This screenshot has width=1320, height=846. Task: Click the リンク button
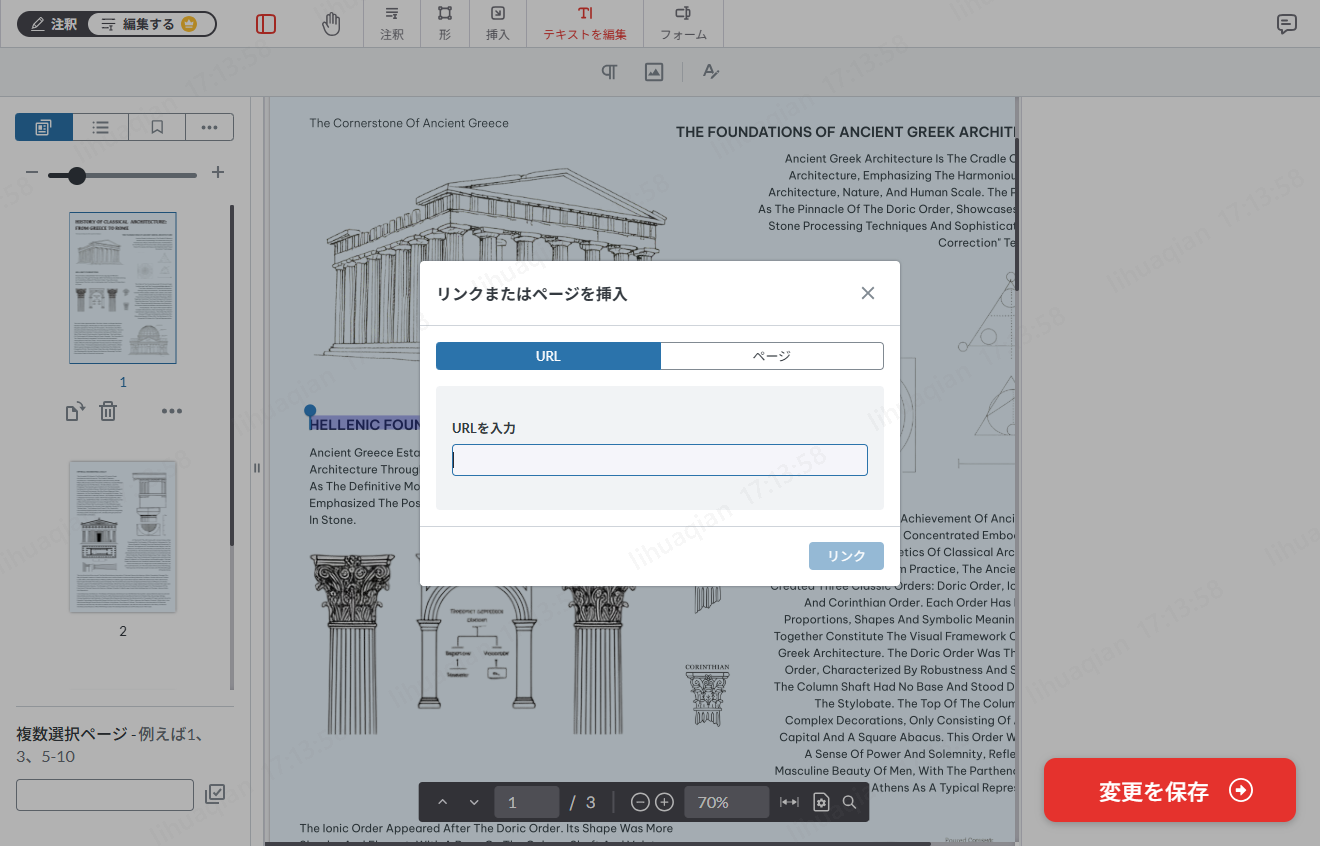click(x=846, y=556)
